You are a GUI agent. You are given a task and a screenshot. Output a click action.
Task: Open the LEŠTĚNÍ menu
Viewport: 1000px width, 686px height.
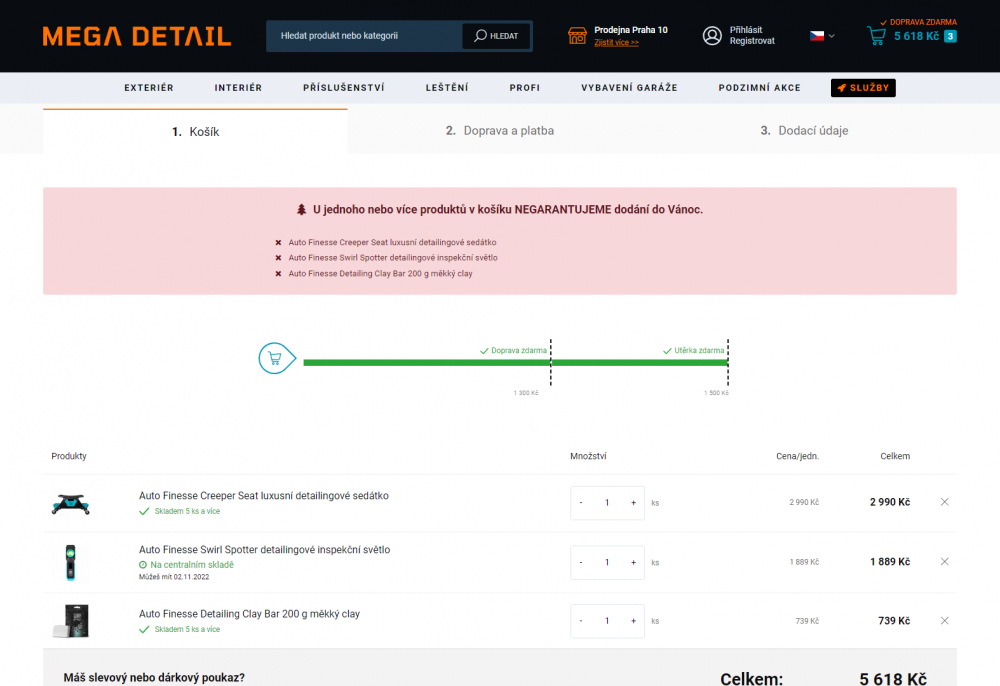pos(447,88)
